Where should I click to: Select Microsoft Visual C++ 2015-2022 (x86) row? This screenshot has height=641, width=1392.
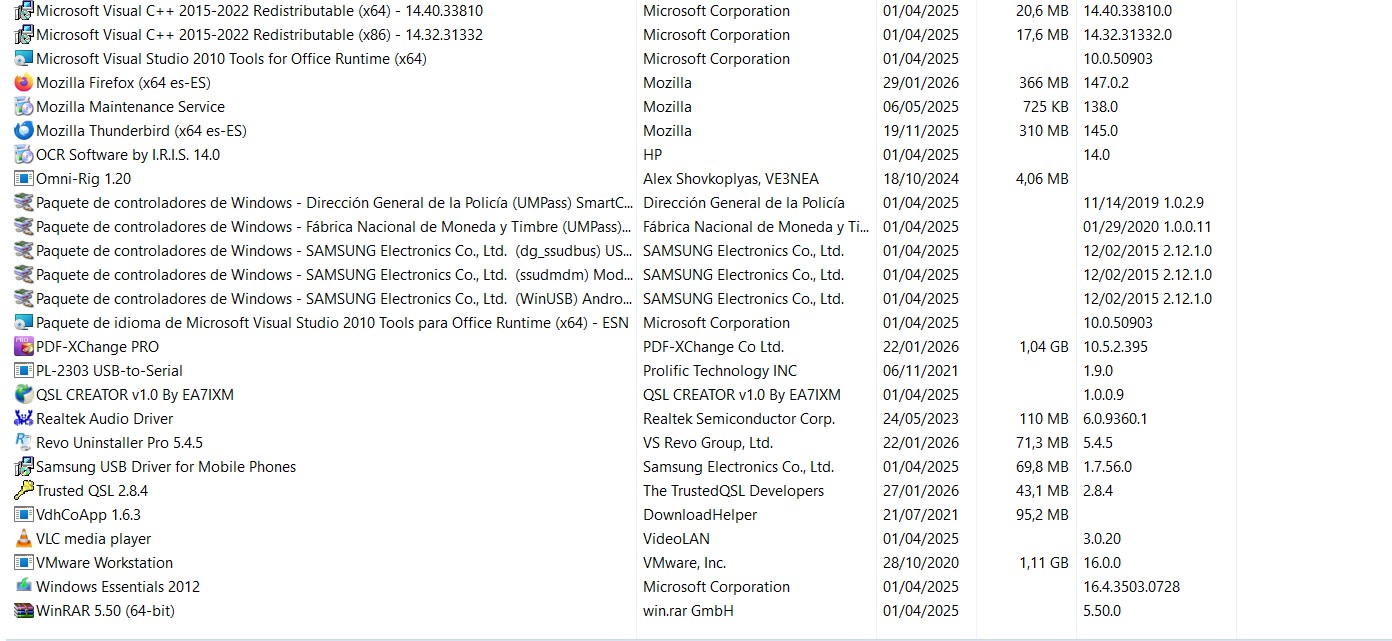pyautogui.click(x=259, y=35)
